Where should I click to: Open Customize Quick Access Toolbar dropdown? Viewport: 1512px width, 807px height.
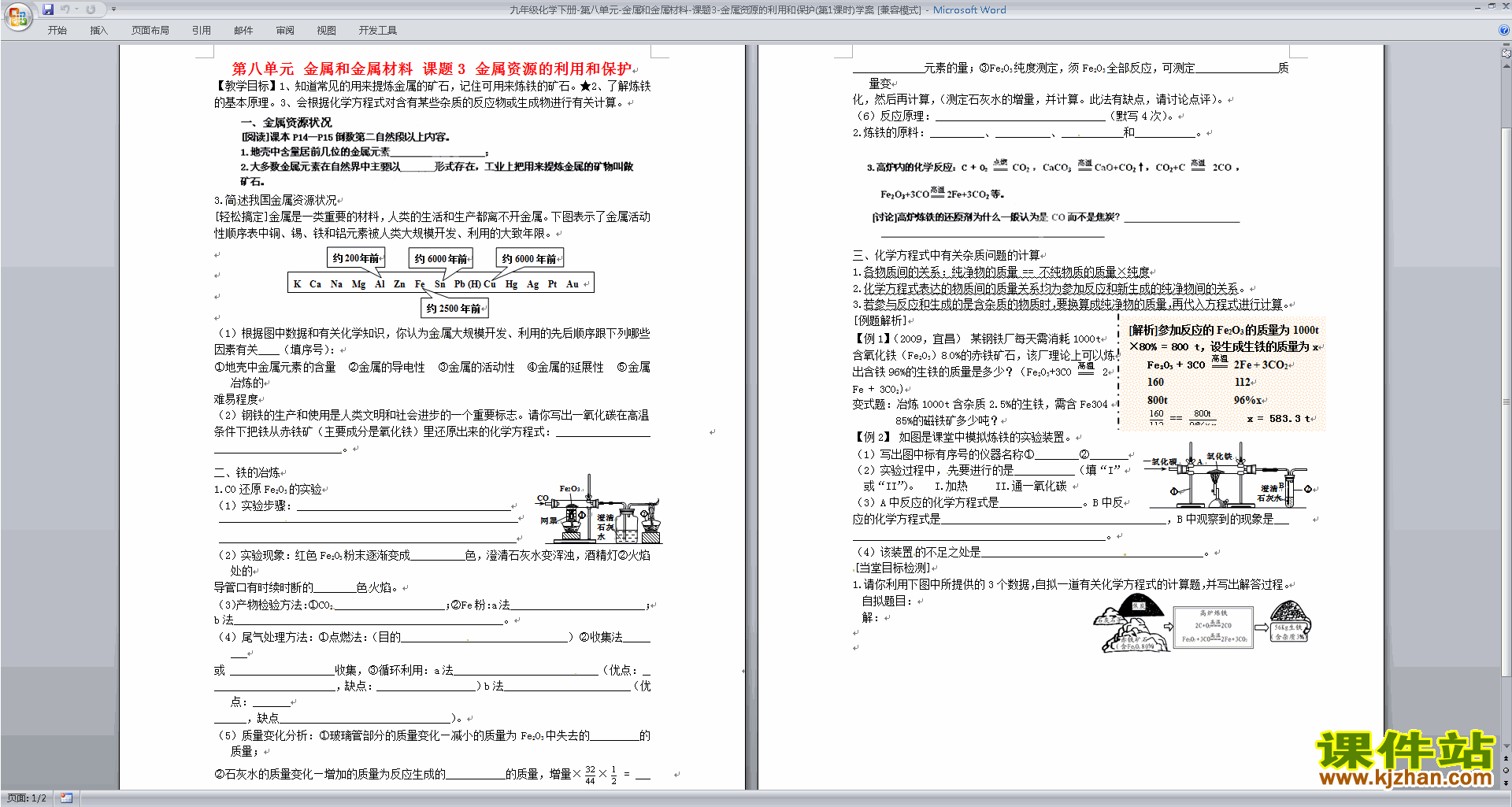coord(113,9)
